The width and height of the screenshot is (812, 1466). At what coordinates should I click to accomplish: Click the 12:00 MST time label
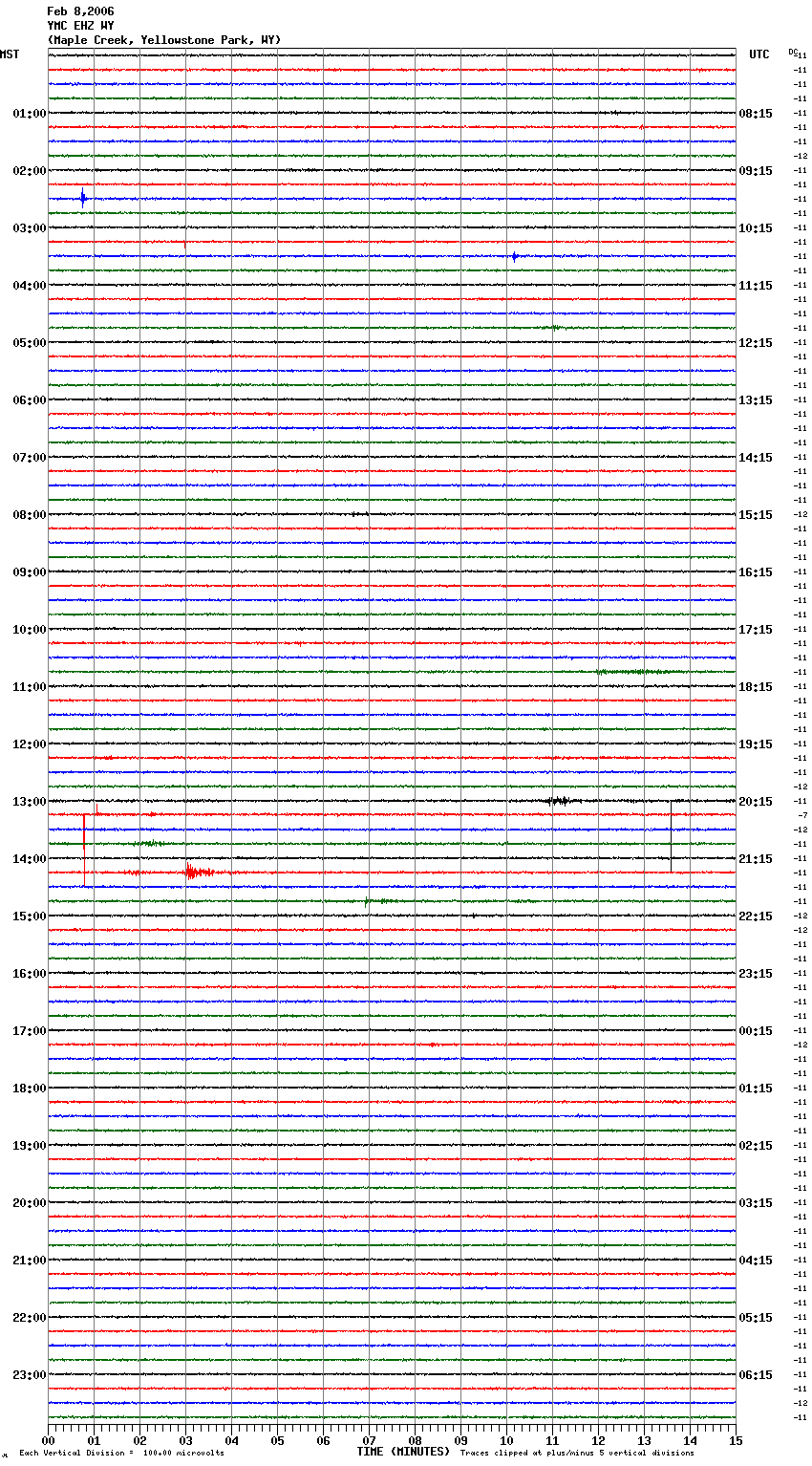[30, 744]
